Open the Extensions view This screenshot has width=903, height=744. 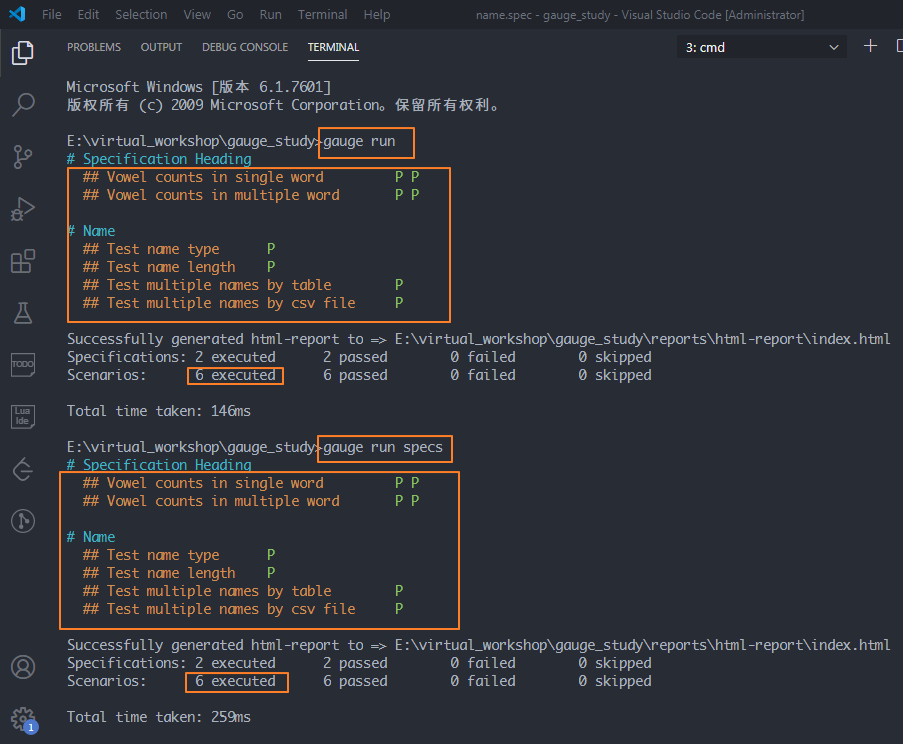[x=22, y=261]
